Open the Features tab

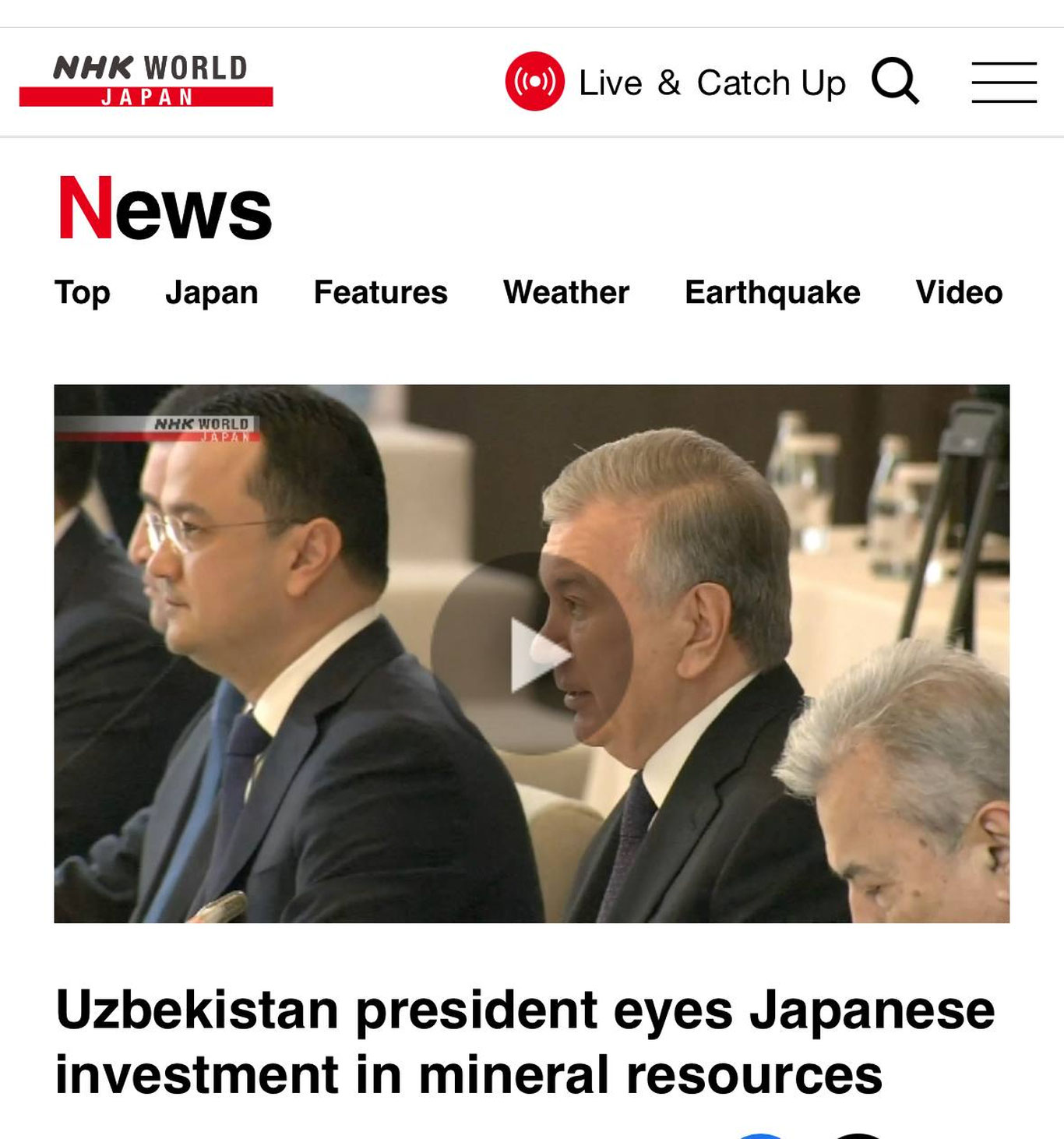coord(381,293)
